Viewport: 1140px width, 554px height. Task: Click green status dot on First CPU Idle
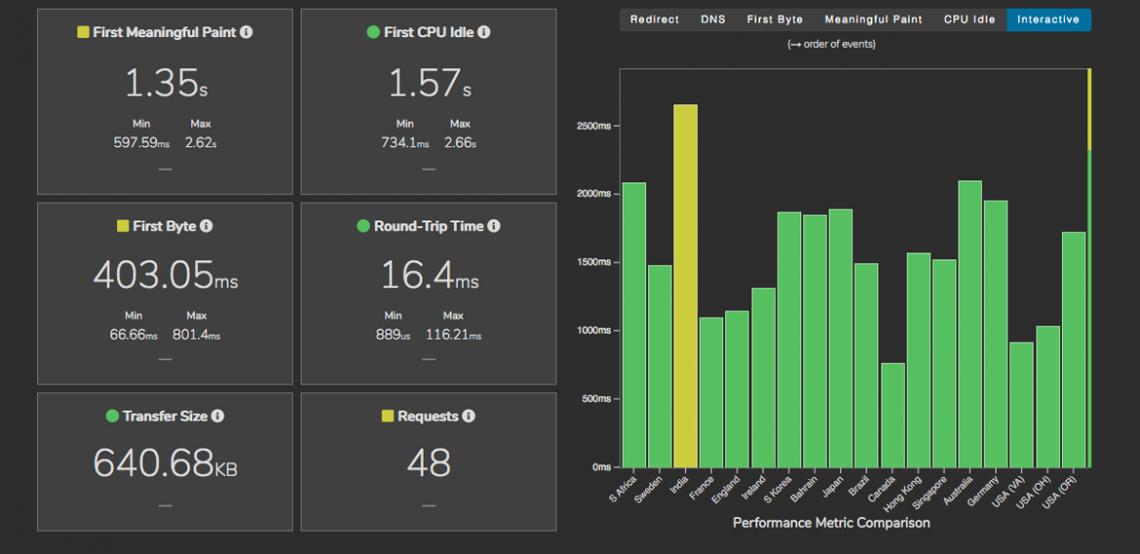pos(373,33)
